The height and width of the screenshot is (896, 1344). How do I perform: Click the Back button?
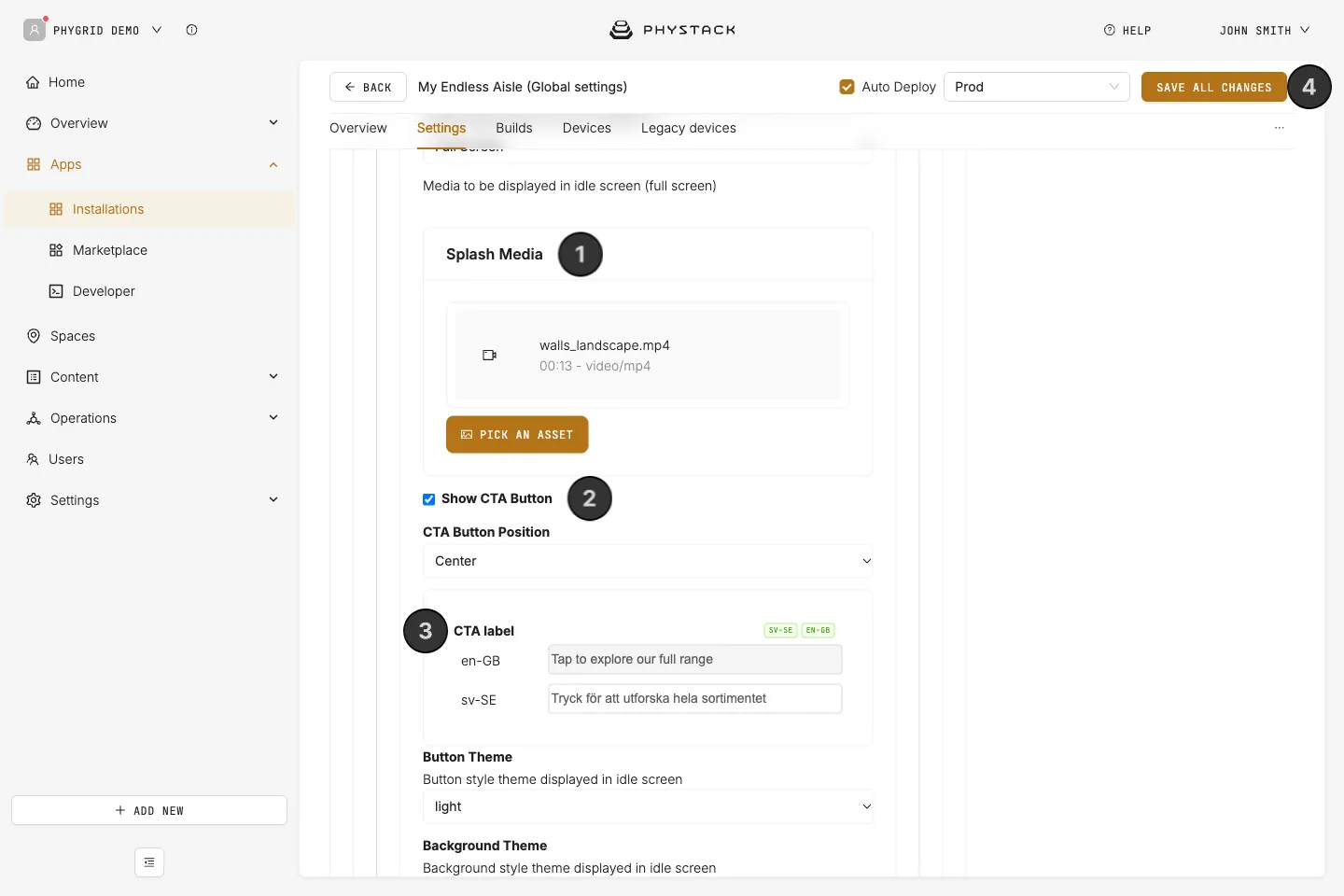tap(368, 87)
